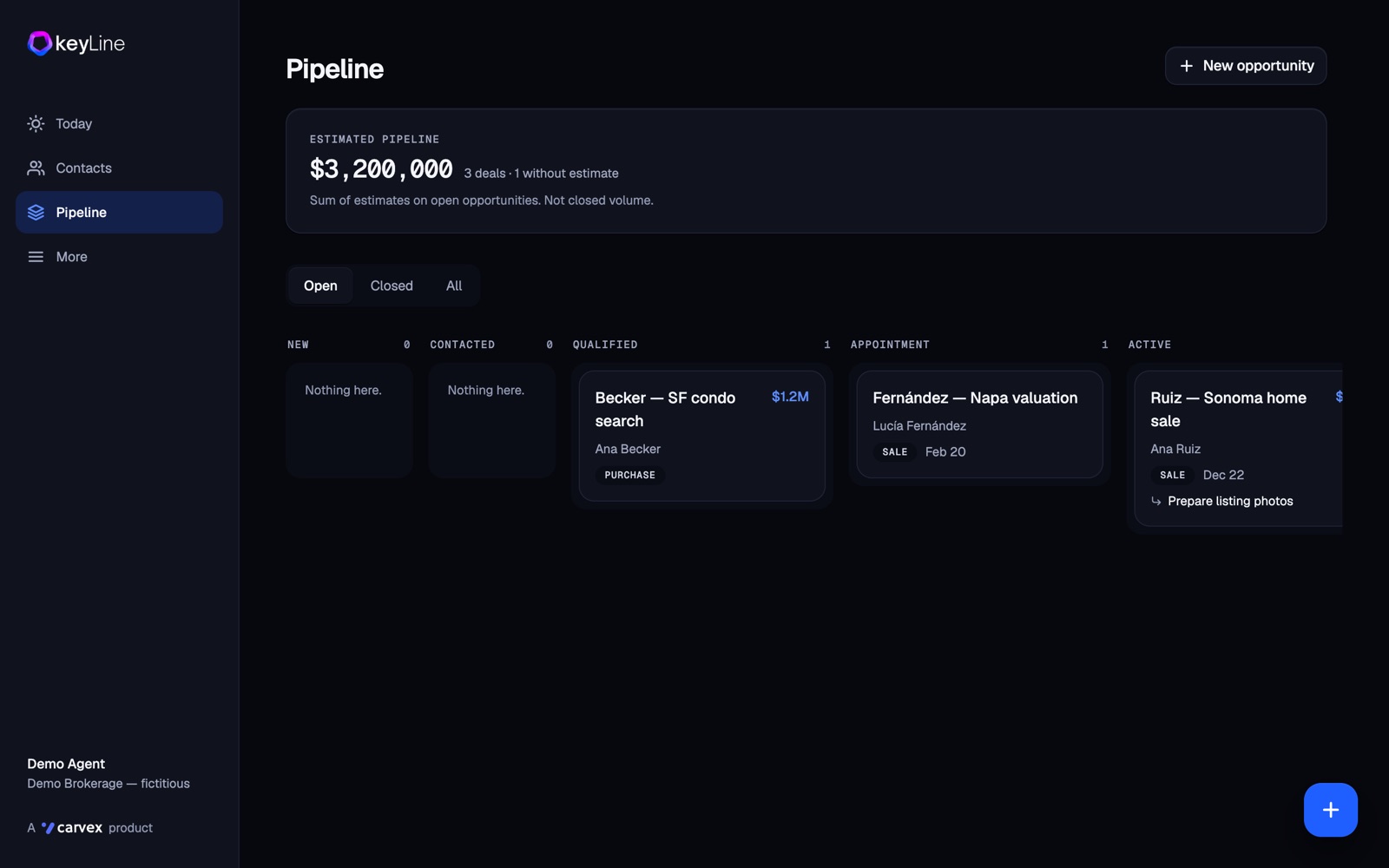Click the '3 deals · 1 without estimate' text
The height and width of the screenshot is (868, 1389).
541,174
